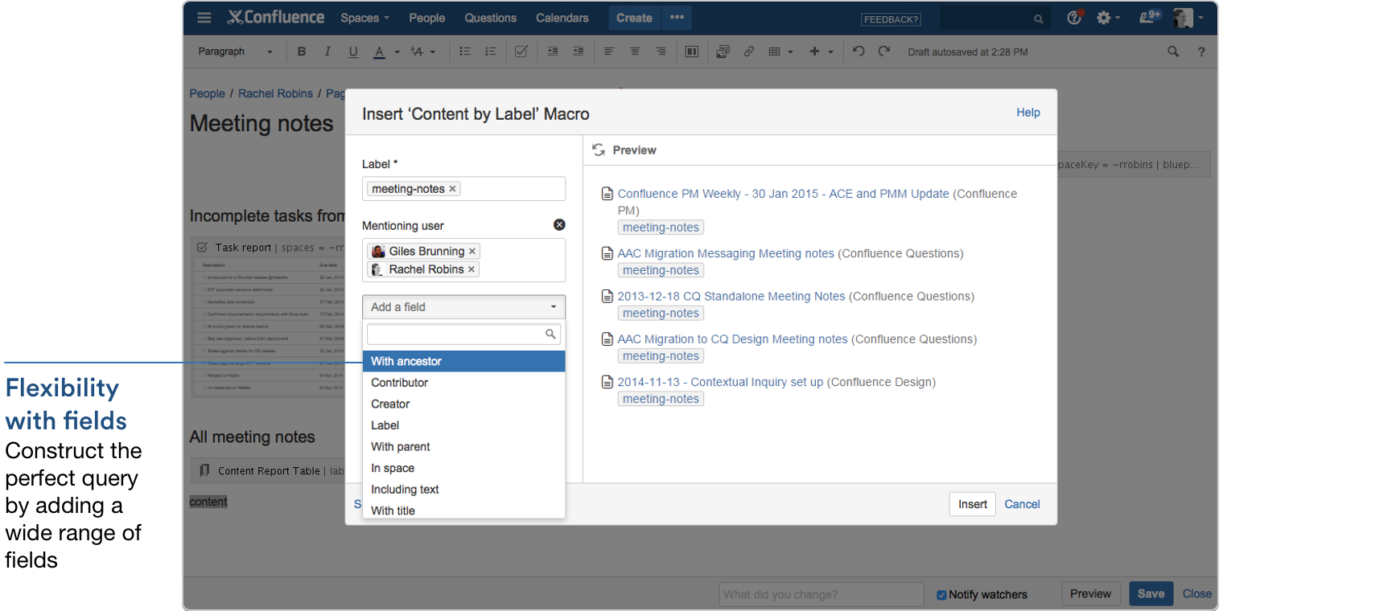
Task: Enable the Notify watchers checkbox
Action: [941, 593]
